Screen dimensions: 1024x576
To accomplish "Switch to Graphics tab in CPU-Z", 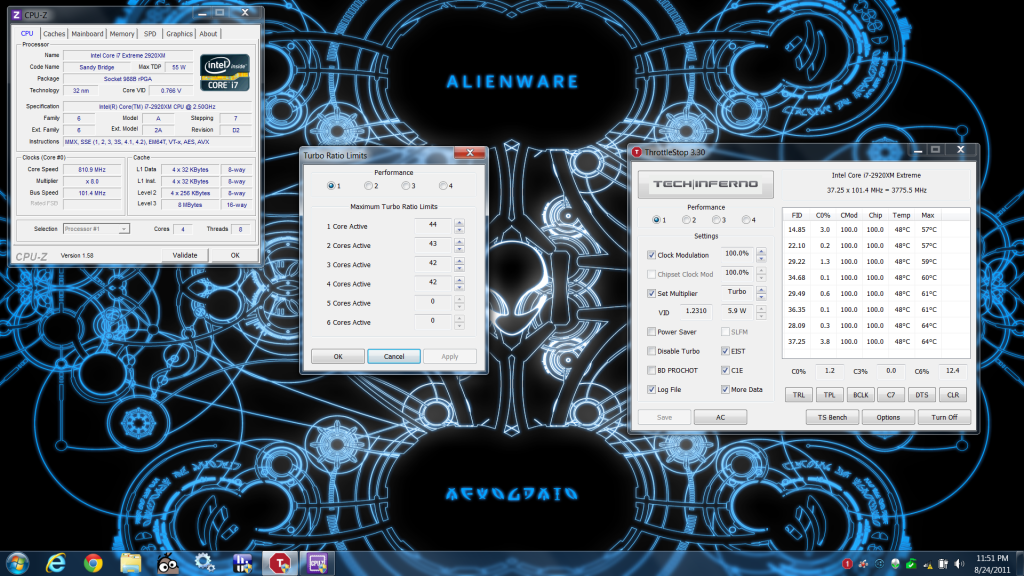I will 179,34.
